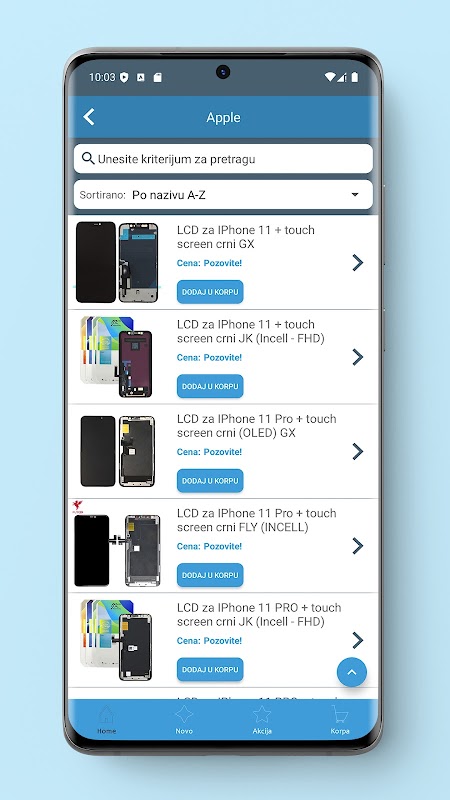Add iPhone 11 Pro FLY INCELL to cart
Image resolution: width=450 pixels, height=800 pixels.
click(210, 575)
